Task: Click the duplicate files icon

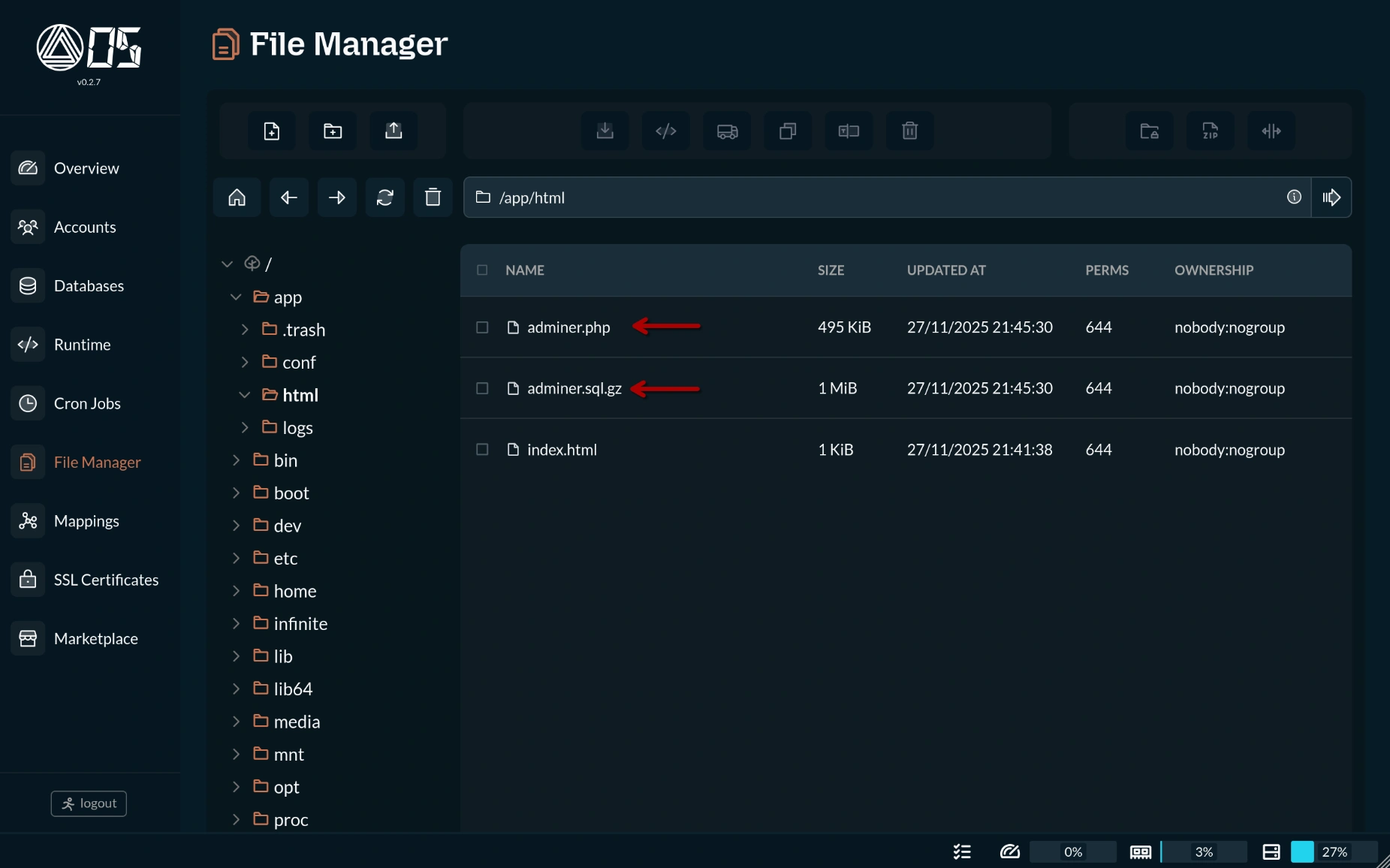Action: pyautogui.click(x=787, y=131)
